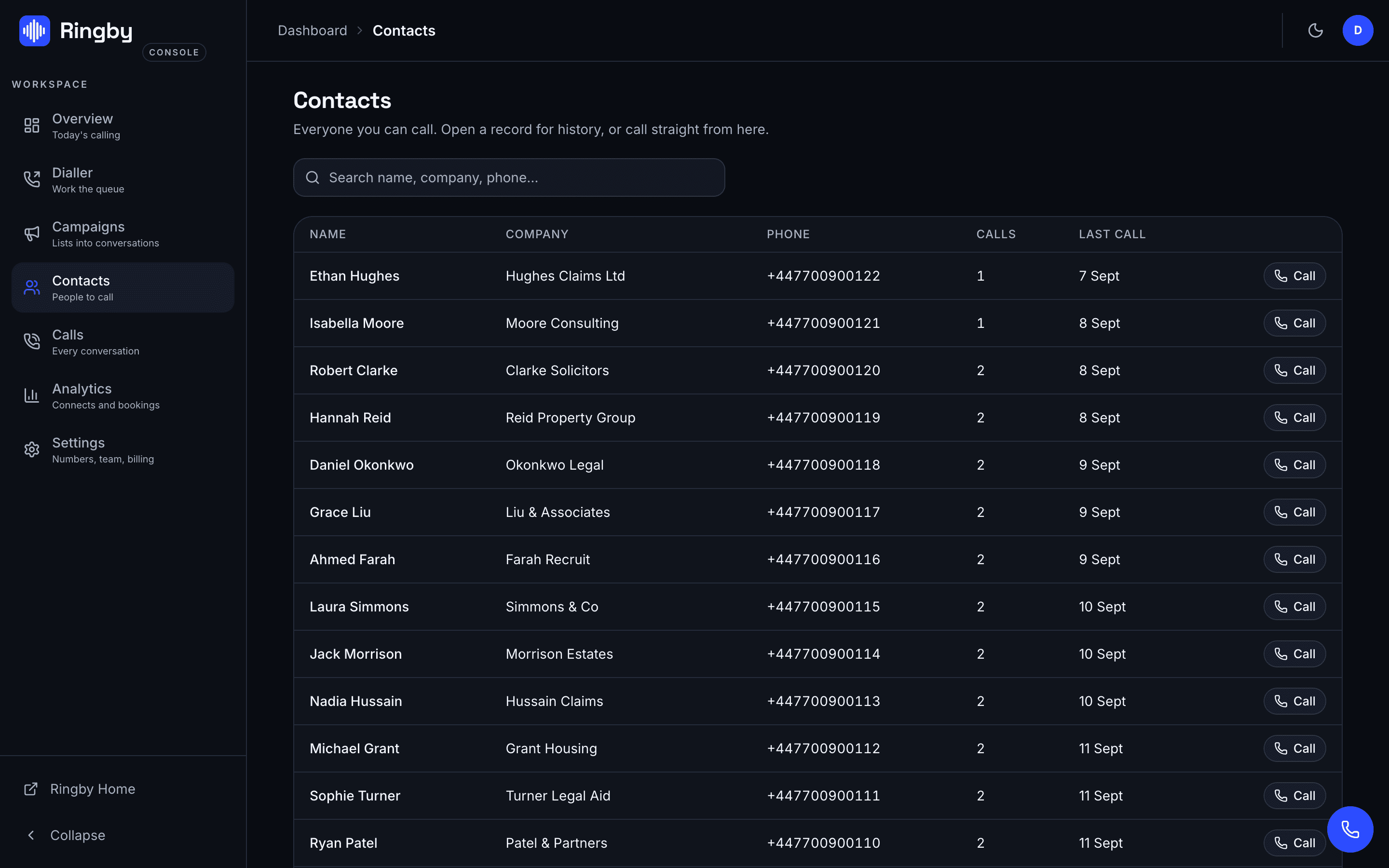This screenshot has width=1389, height=868.
Task: Call Ethan Hughes
Action: 1294,276
